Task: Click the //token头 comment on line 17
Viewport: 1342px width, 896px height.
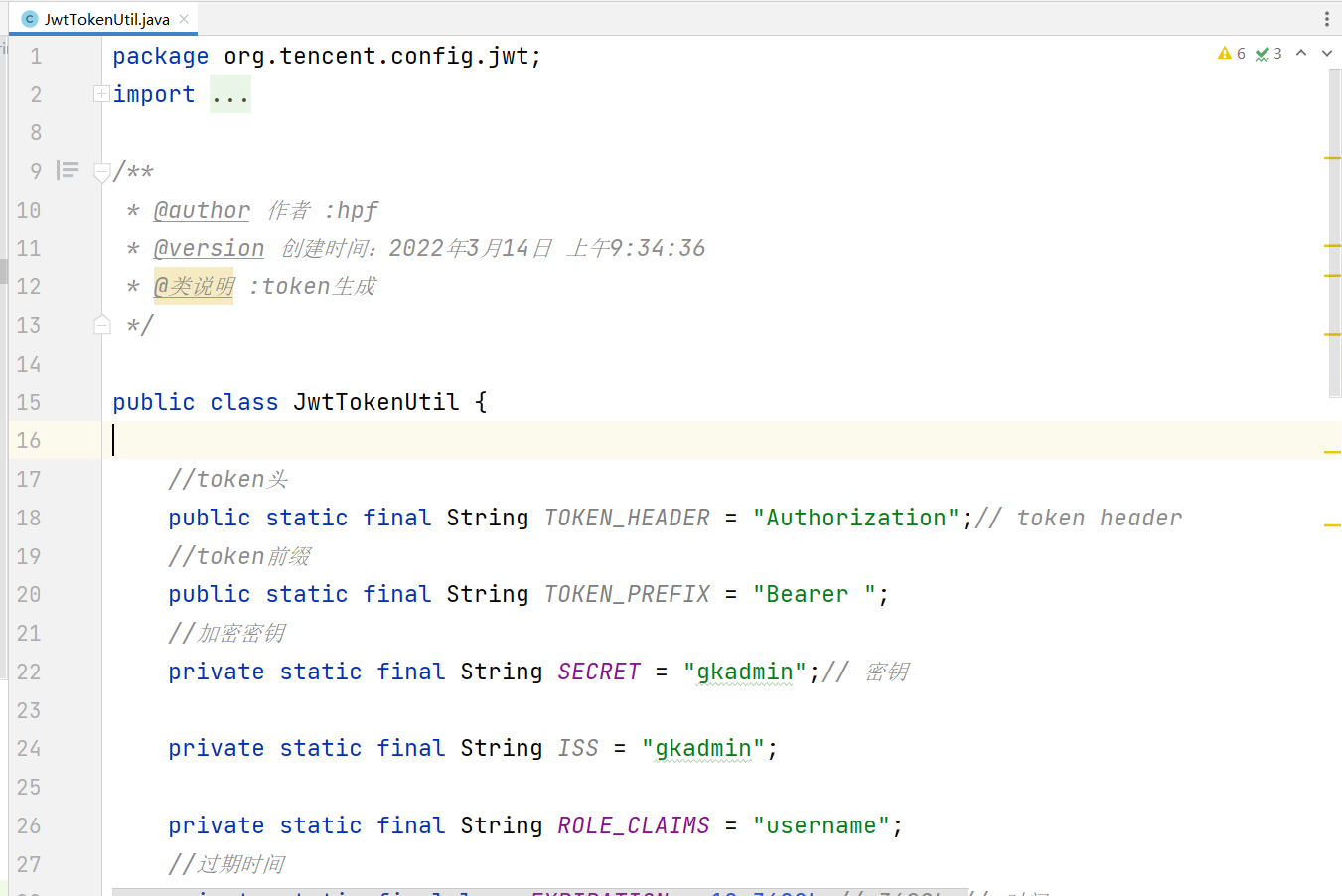Action: (x=228, y=479)
